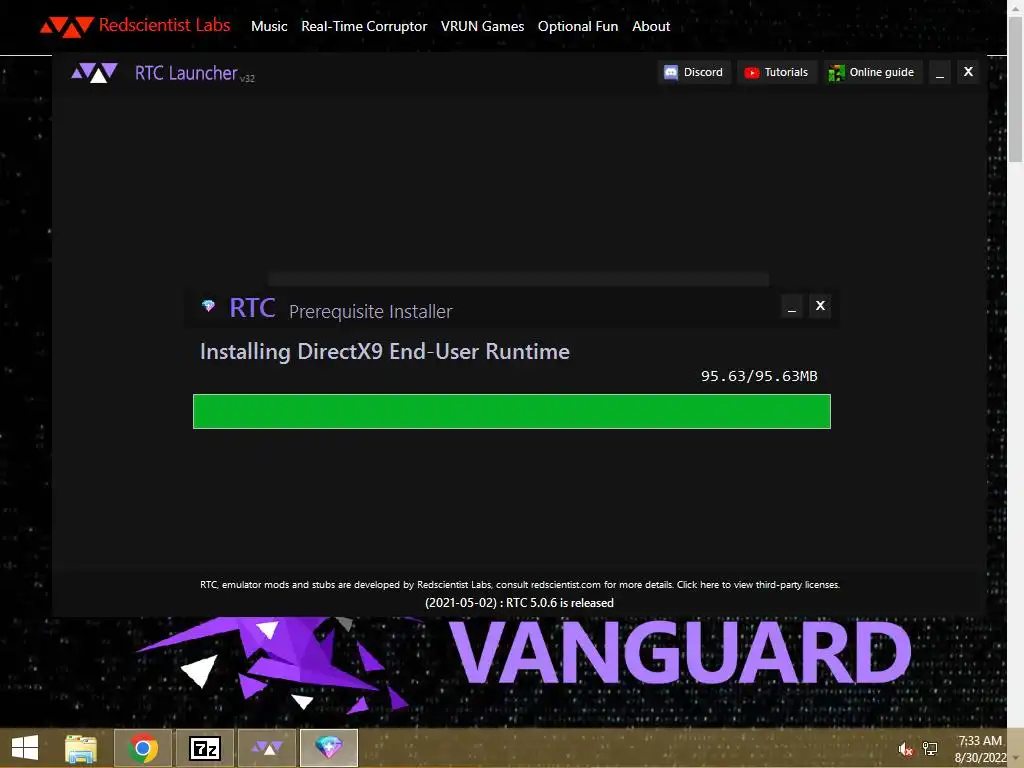This screenshot has width=1024, height=768.
Task: Open the Discord button
Action: pyautogui.click(x=694, y=72)
